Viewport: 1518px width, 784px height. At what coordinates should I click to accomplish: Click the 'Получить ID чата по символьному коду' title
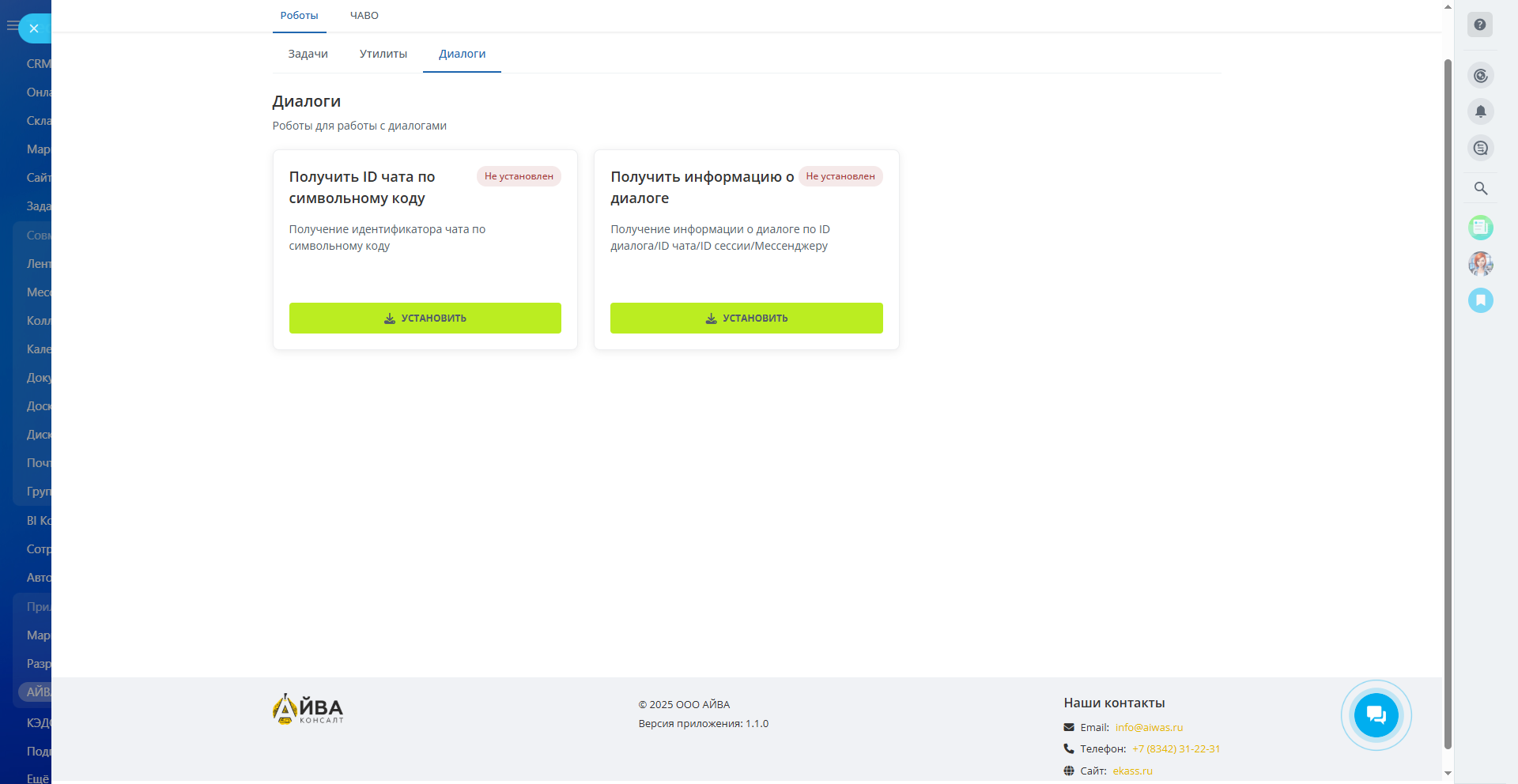(362, 187)
